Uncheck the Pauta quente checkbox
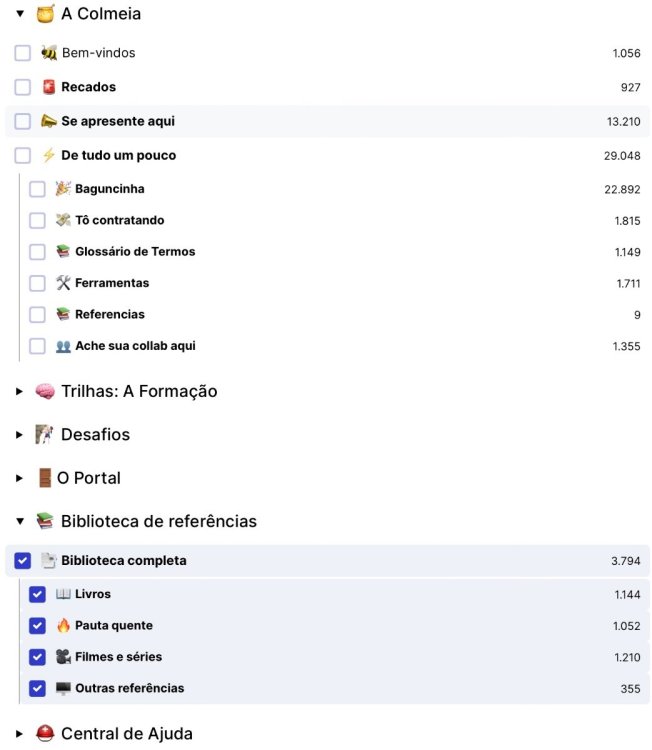Viewport: 652px width, 750px height. (x=37, y=626)
